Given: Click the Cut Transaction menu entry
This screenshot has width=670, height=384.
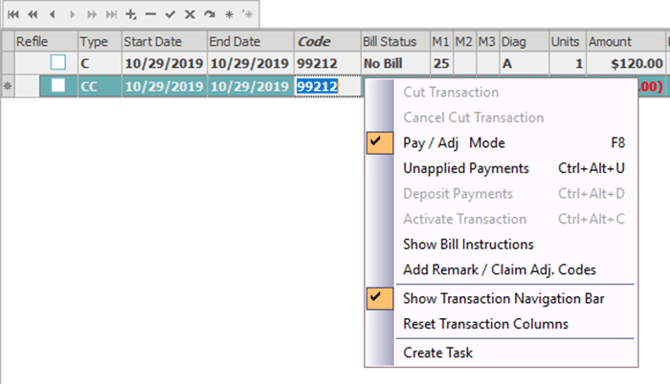Looking at the screenshot, I should tap(501, 92).
